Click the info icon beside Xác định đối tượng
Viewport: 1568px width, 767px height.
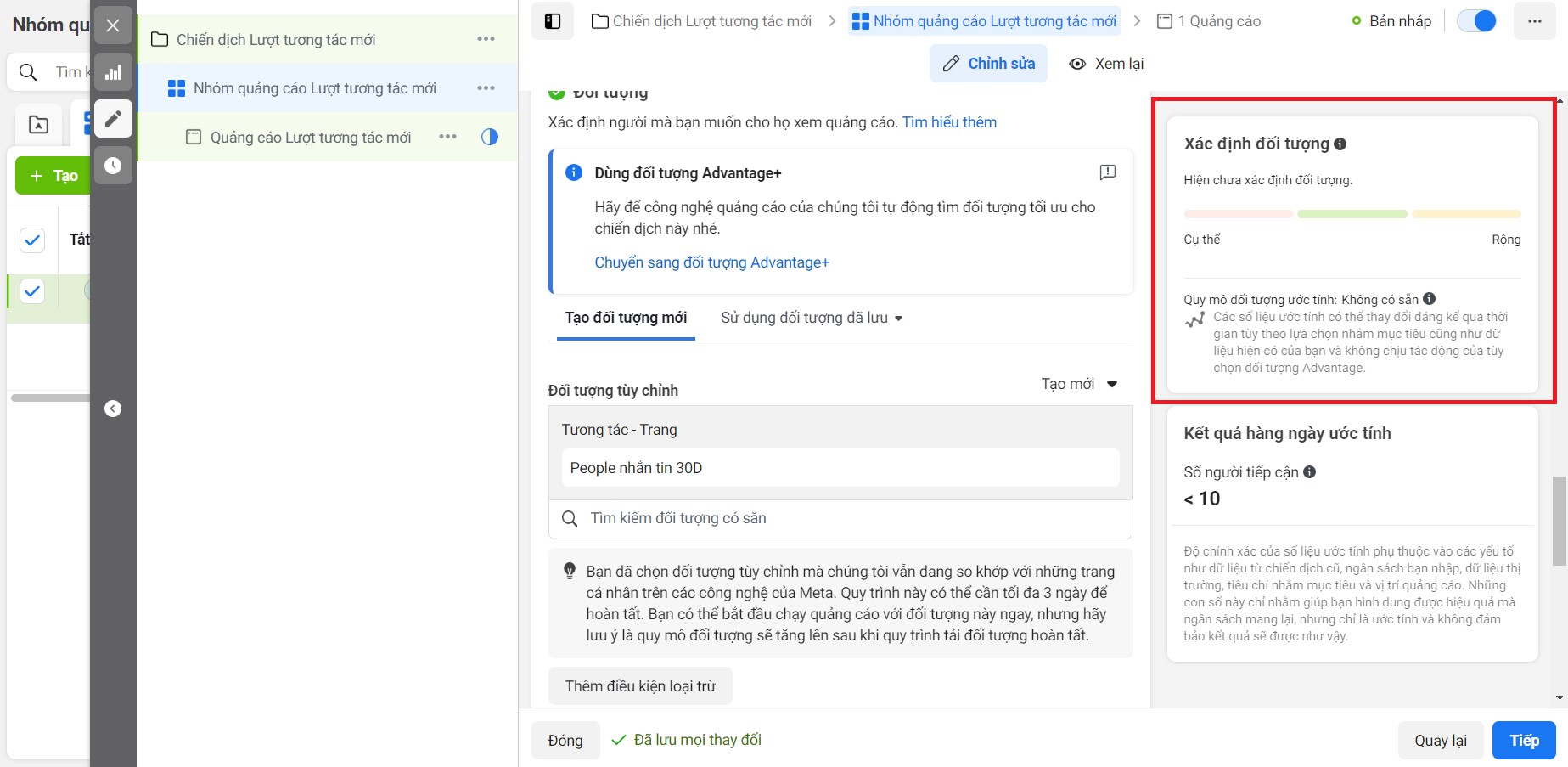coord(1340,144)
